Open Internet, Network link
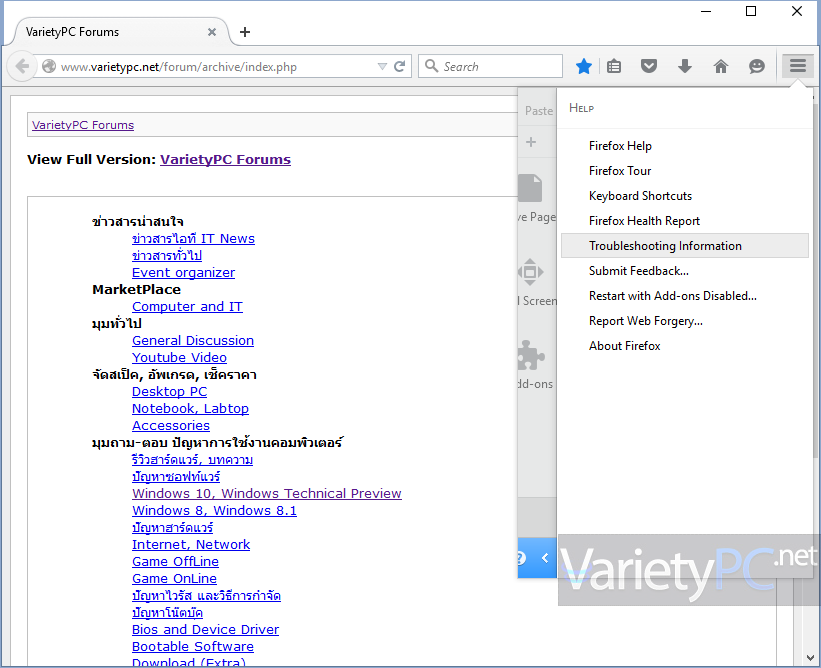821x668 pixels. pyautogui.click(x=191, y=545)
